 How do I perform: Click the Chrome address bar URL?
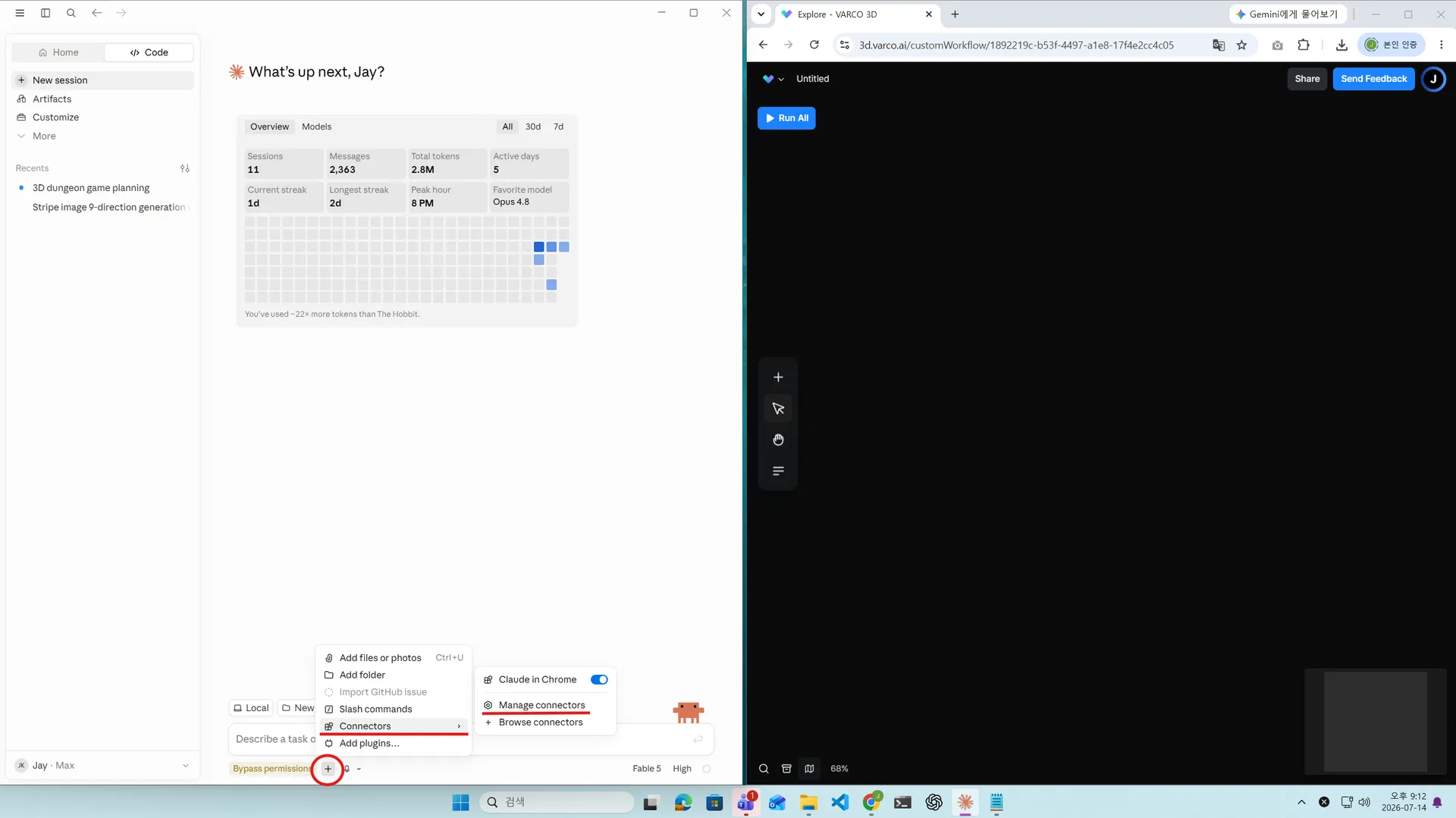click(x=1016, y=45)
